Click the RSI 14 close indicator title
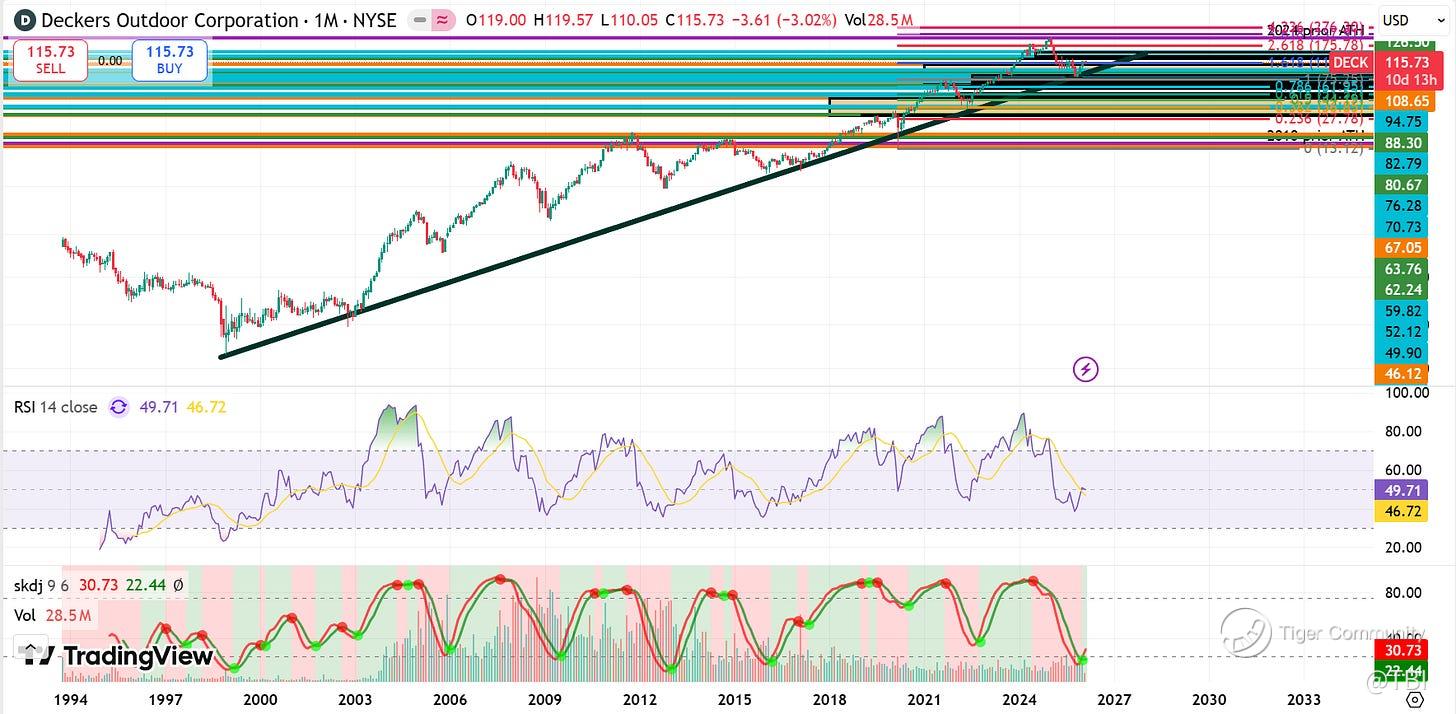 (56, 407)
